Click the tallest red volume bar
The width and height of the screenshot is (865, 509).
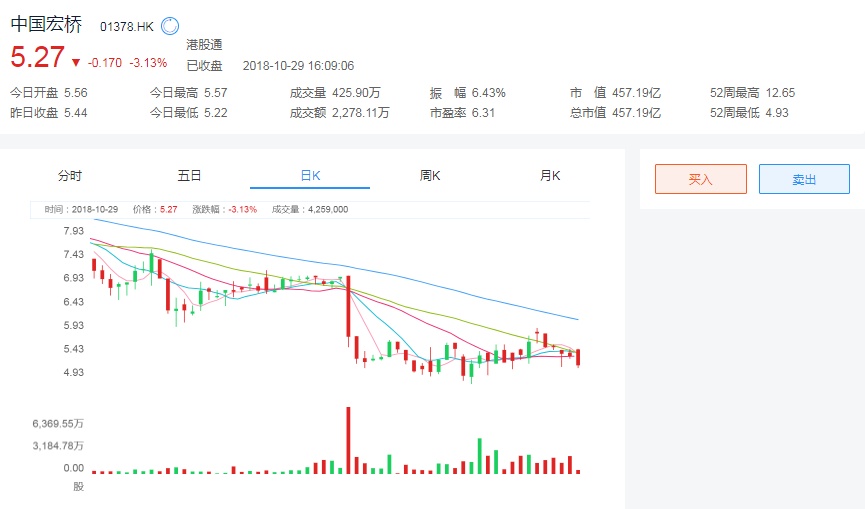click(x=348, y=440)
